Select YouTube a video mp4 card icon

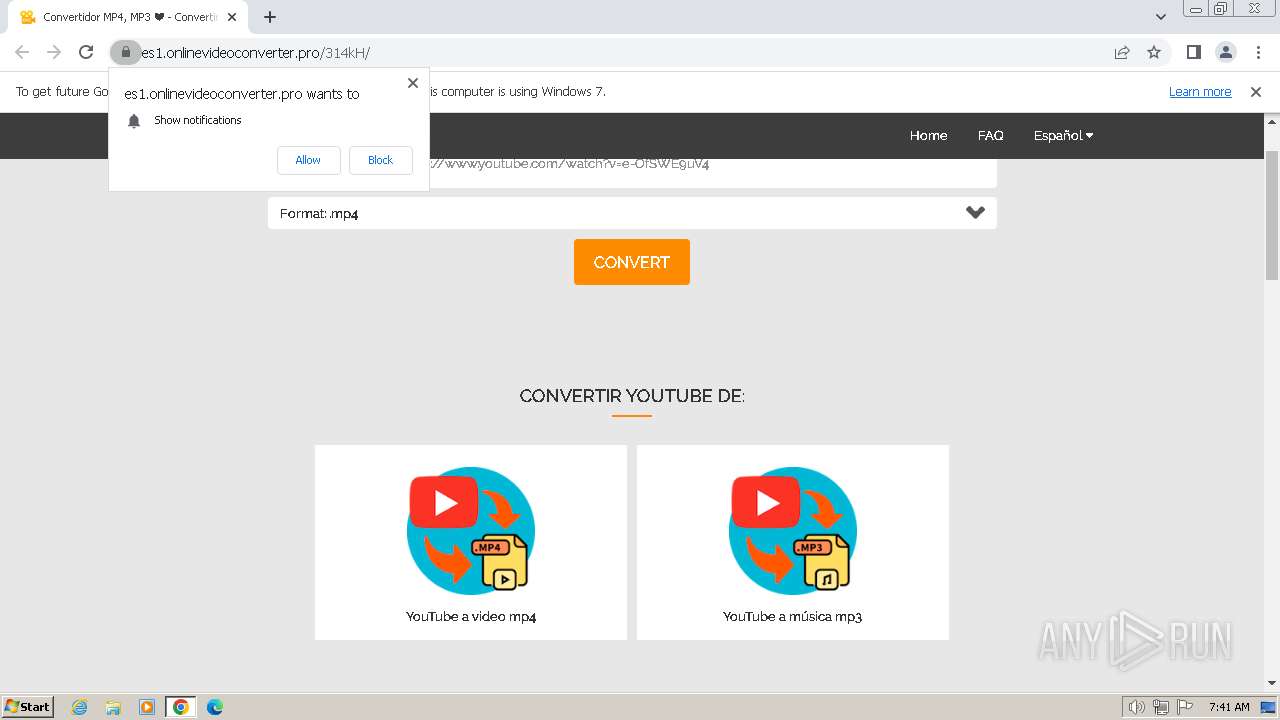[x=471, y=531]
